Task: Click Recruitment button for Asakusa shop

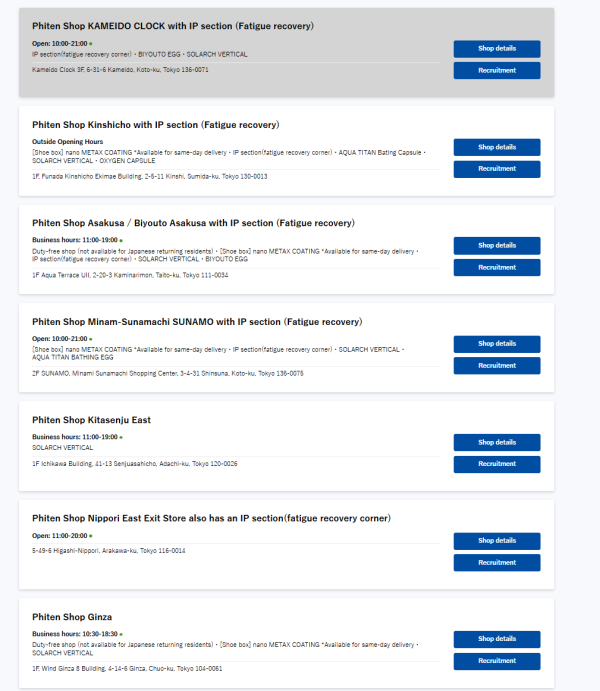Action: 496,267
